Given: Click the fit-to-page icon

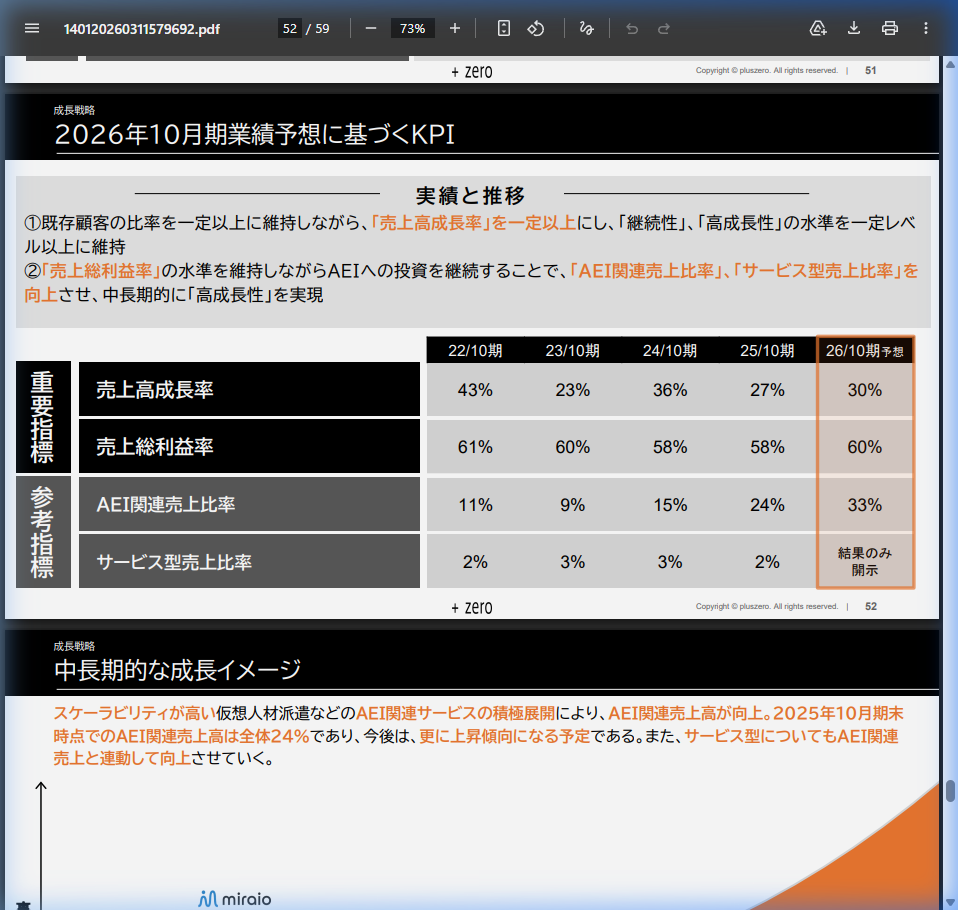Looking at the screenshot, I should (x=503, y=28).
